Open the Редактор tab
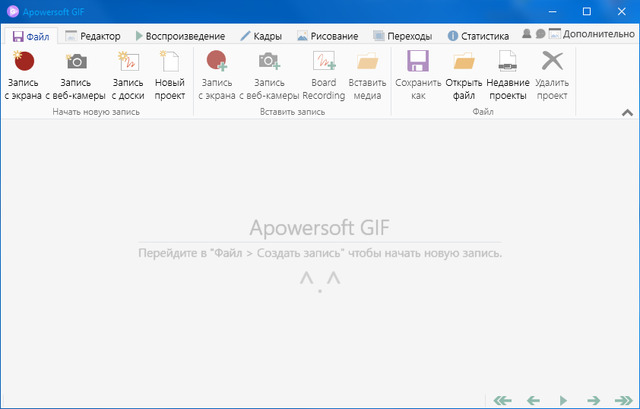640x409 pixels. [x=93, y=36]
